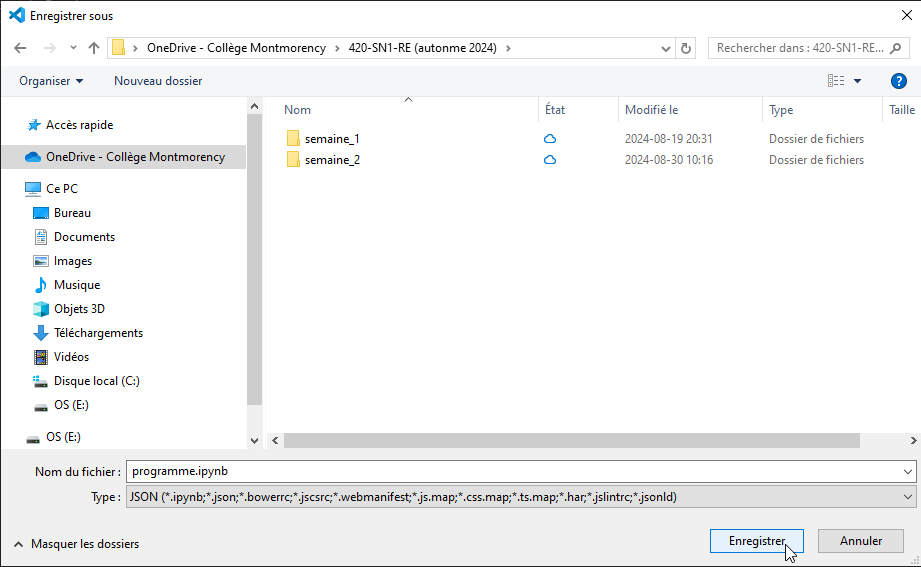Click cloud status icon of semaine_1
The image size is (921, 567).
[550, 139]
